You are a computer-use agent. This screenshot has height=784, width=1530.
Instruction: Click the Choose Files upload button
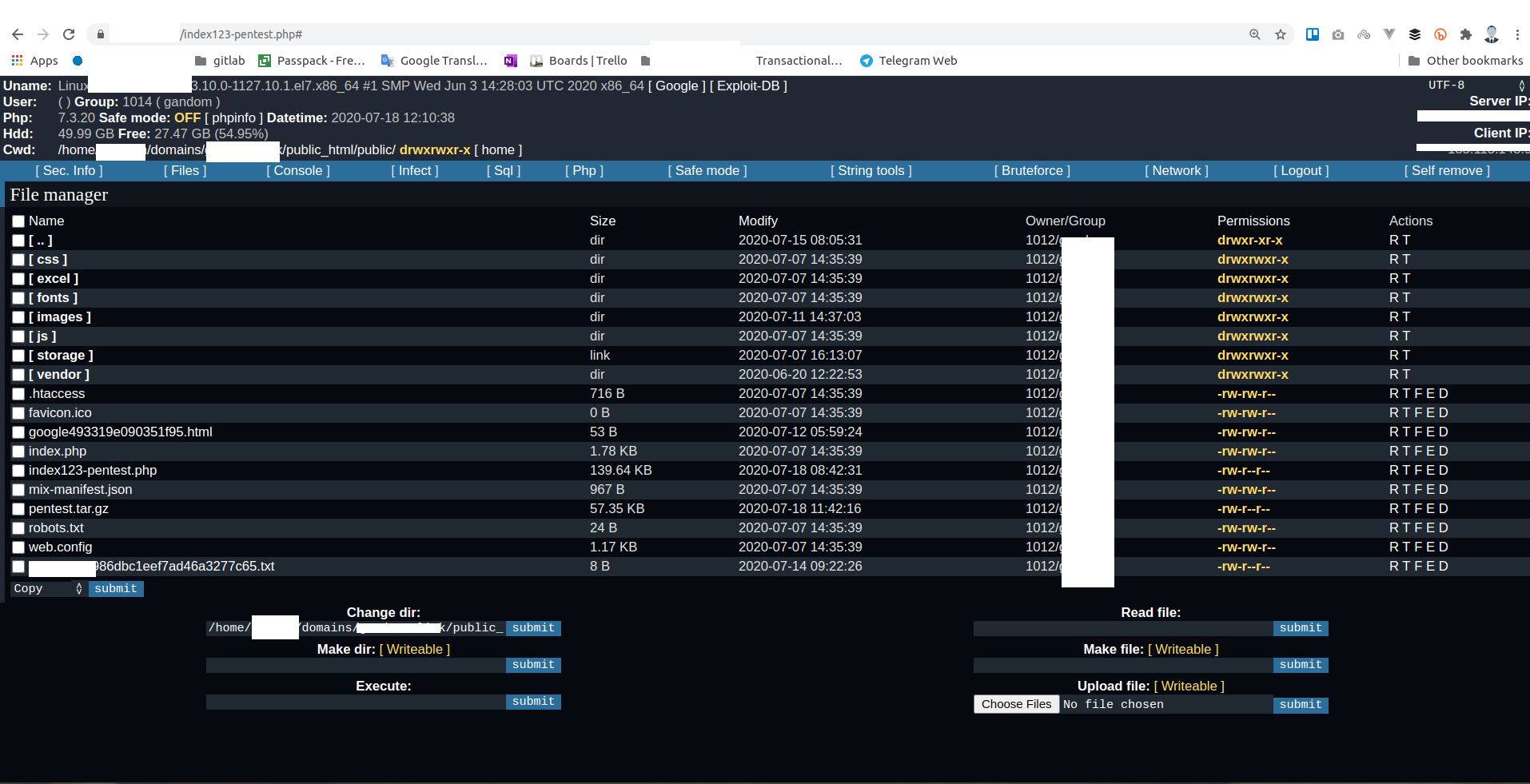pos(1016,704)
